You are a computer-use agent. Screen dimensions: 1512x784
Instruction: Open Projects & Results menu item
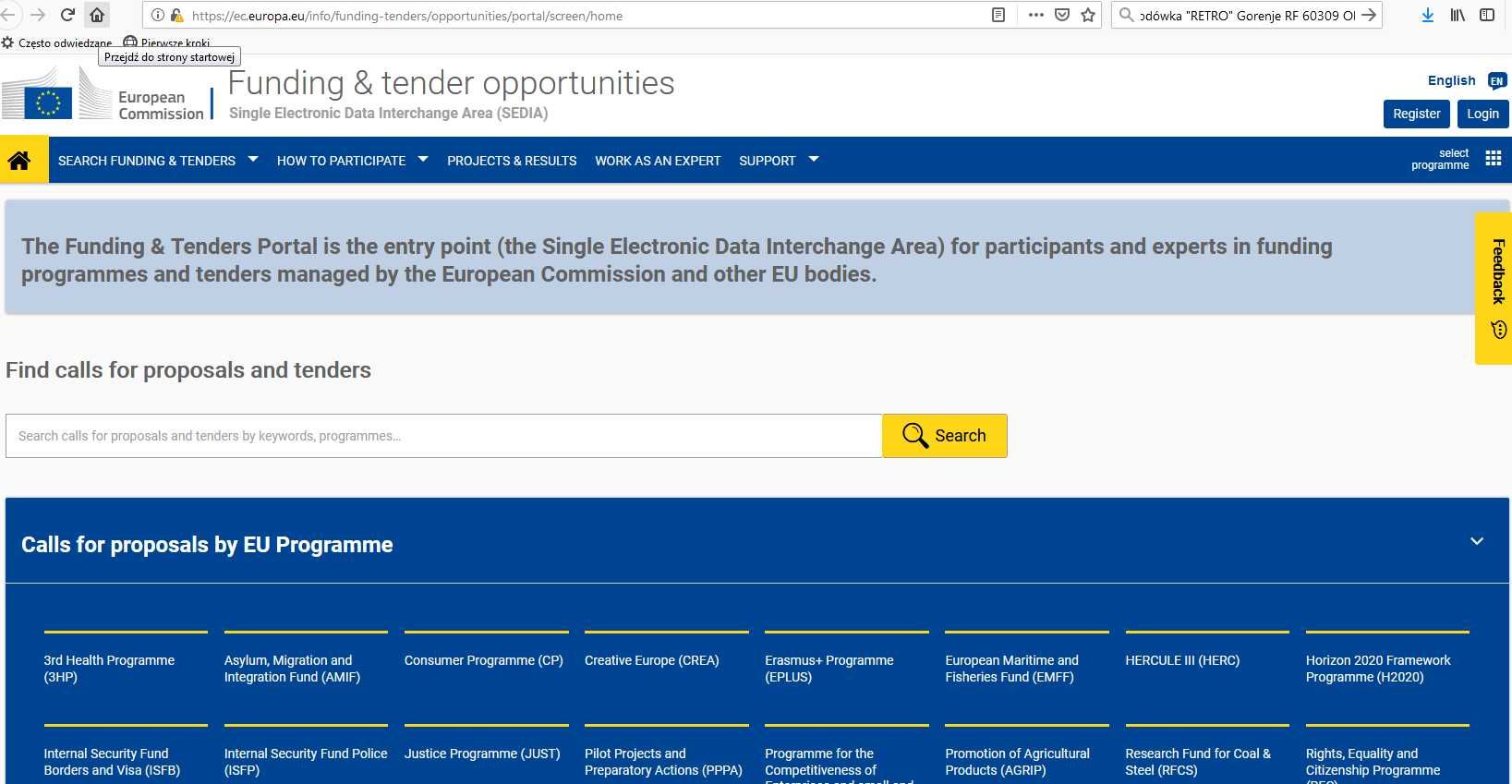pyautogui.click(x=512, y=161)
